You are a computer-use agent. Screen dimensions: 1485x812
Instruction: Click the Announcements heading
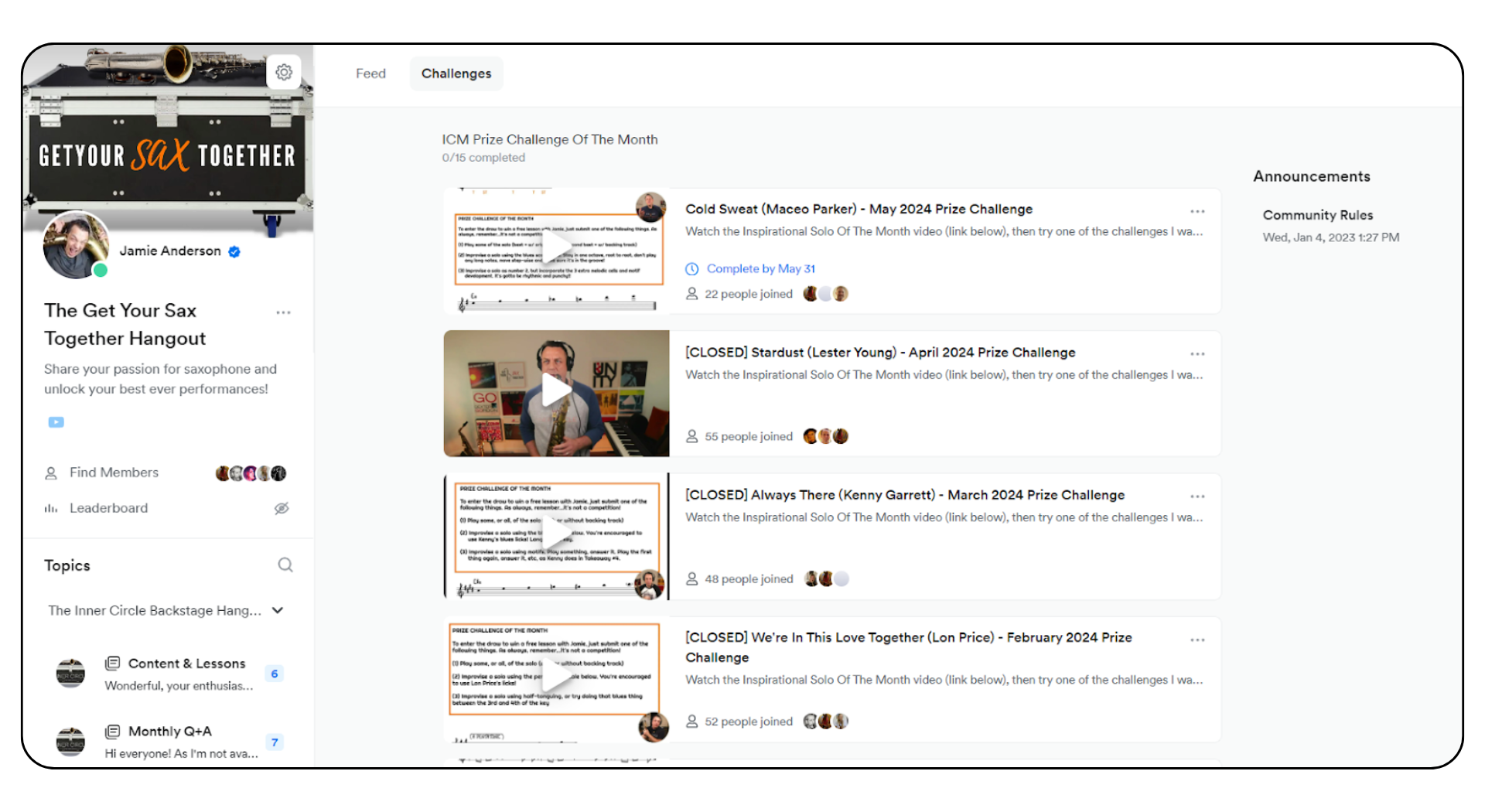(1312, 176)
